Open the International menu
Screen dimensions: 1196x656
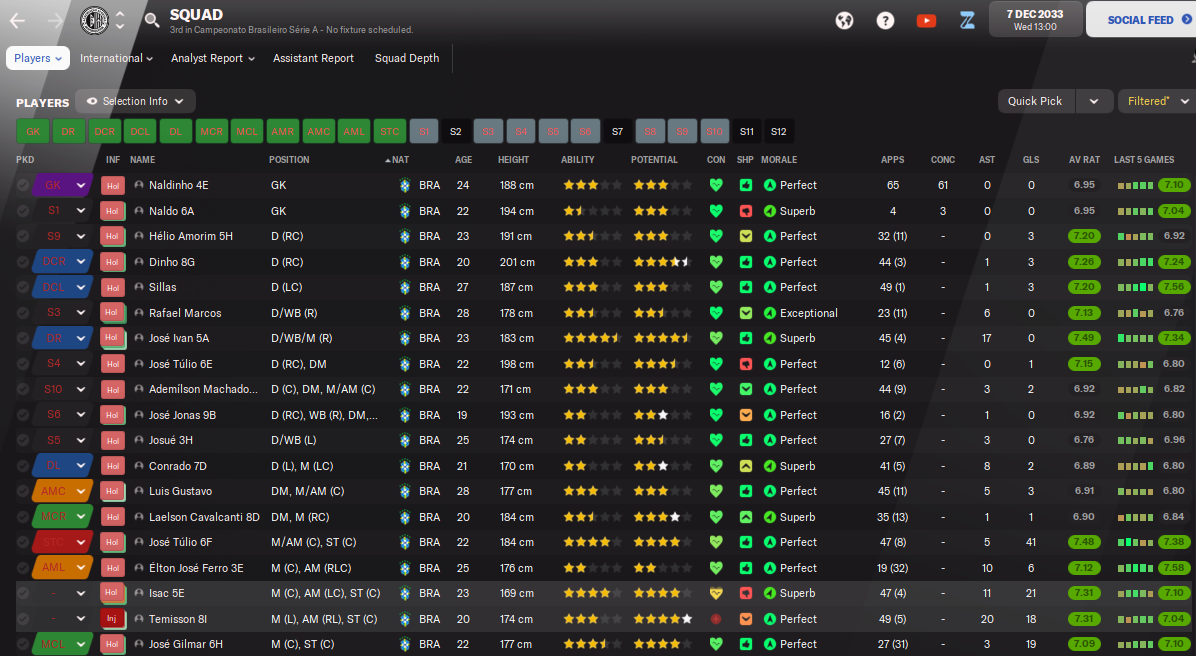tap(116, 58)
